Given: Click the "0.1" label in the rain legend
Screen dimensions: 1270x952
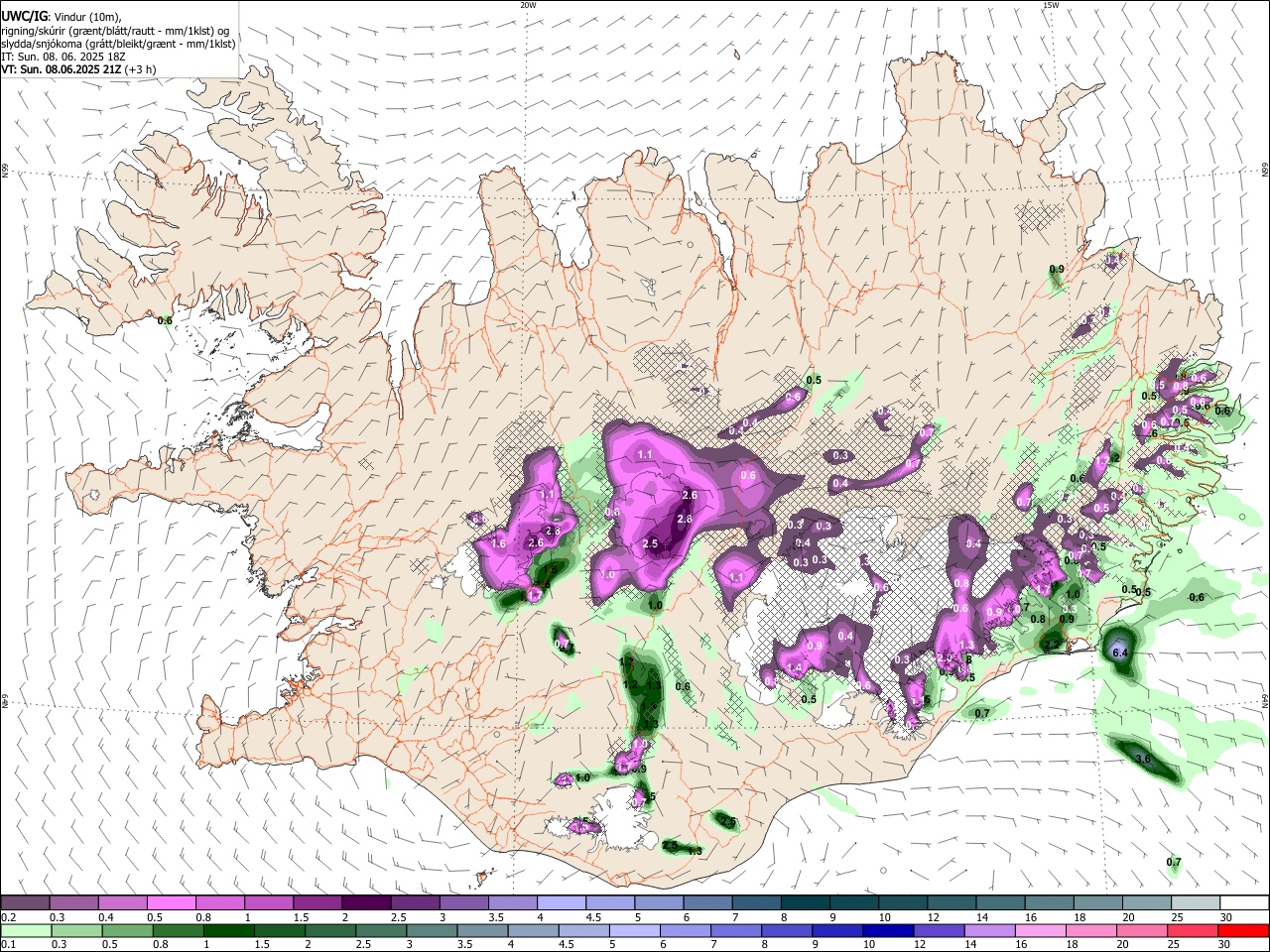Looking at the screenshot, I should click(7, 943).
